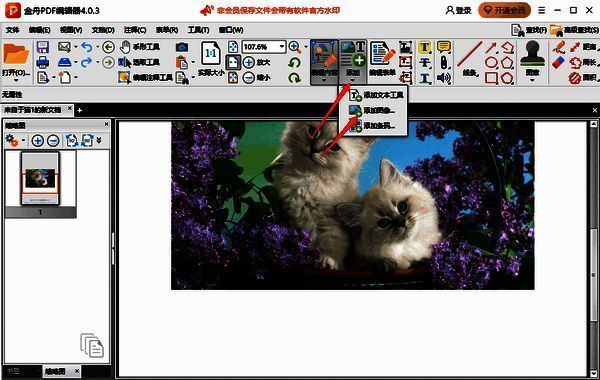Activate the Select tool (选取工具)
Viewport: 600px width, 380px height.
[x=139, y=62]
